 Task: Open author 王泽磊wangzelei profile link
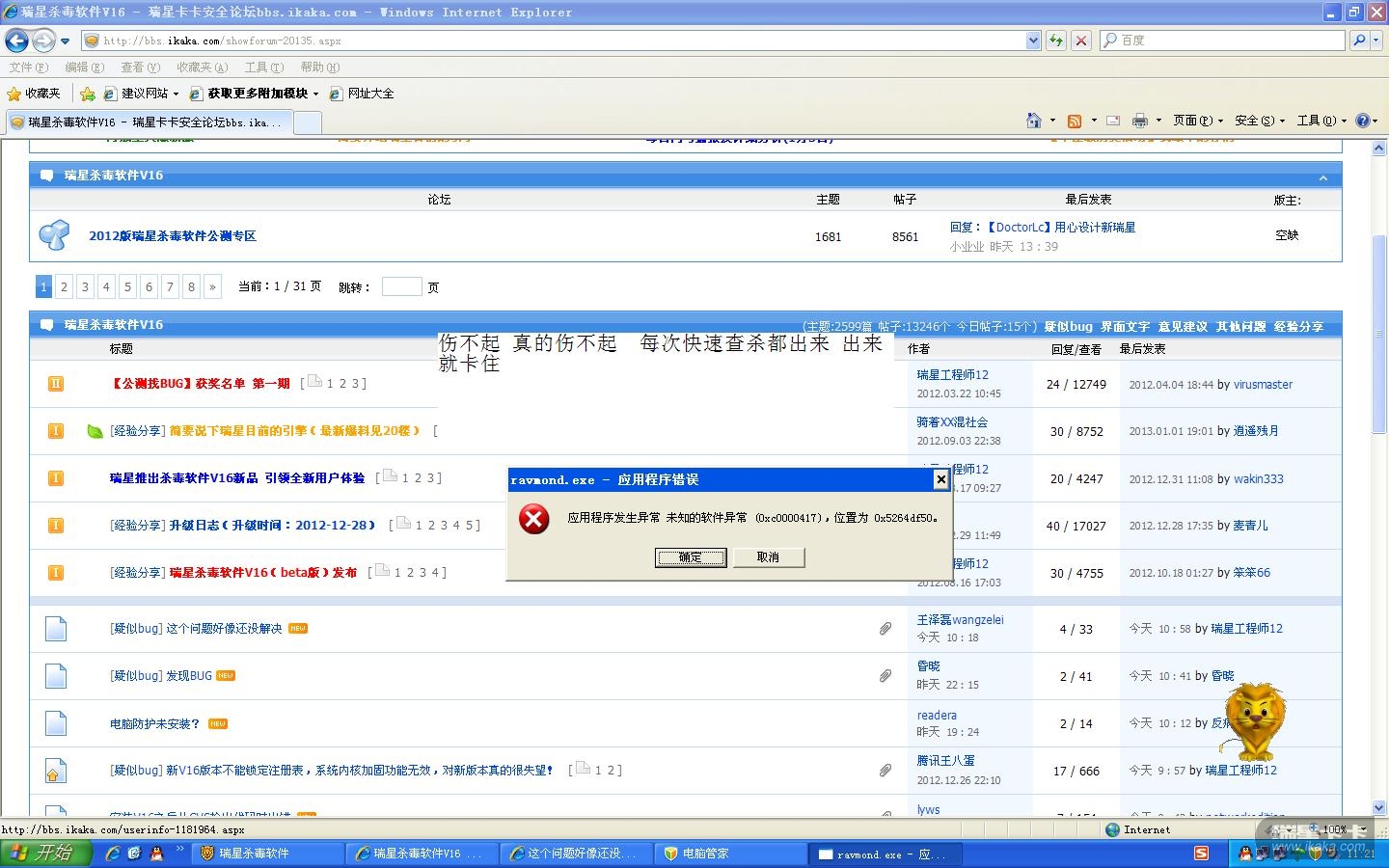pyautogui.click(x=960, y=620)
